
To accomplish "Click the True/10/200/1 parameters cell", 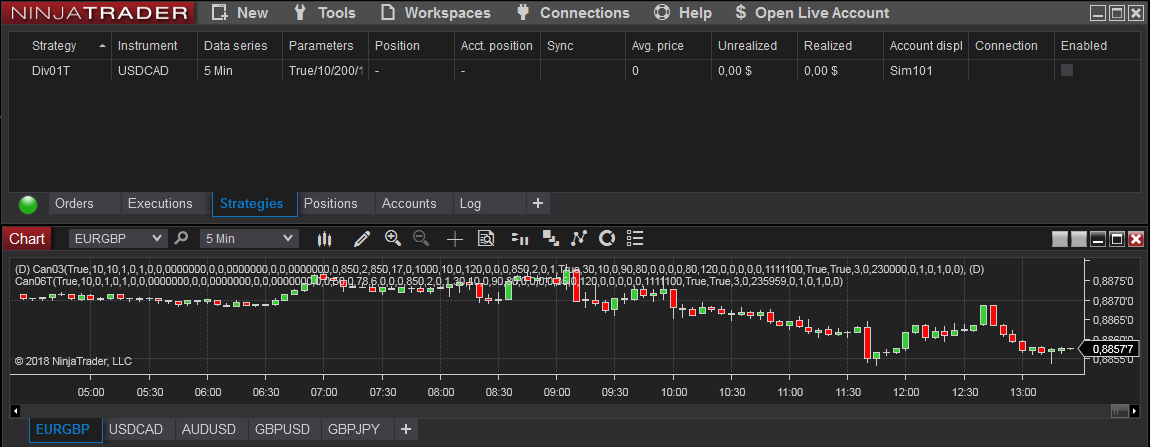I will coord(326,71).
